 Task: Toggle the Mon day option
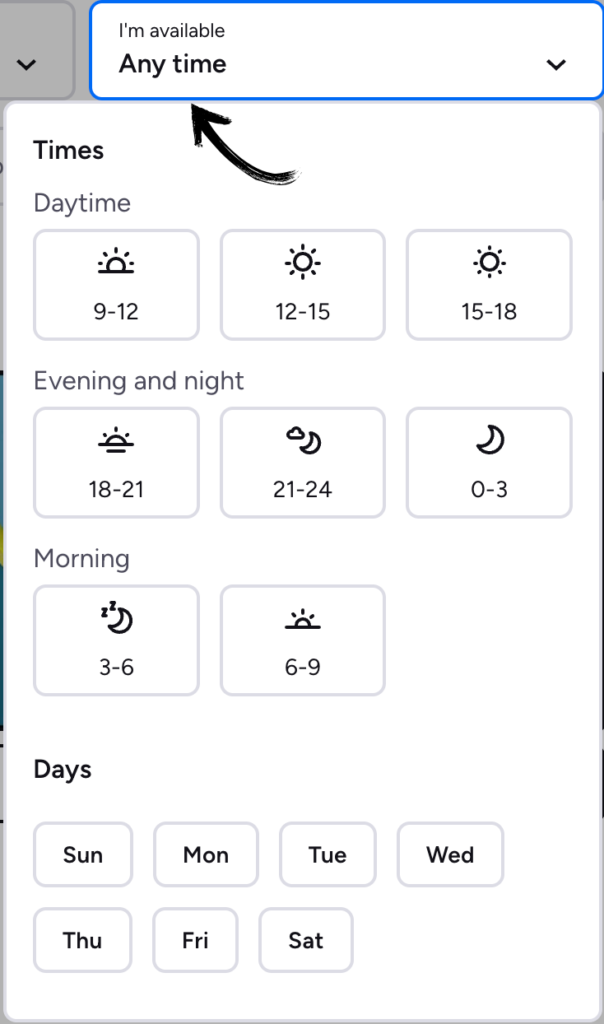coord(206,855)
